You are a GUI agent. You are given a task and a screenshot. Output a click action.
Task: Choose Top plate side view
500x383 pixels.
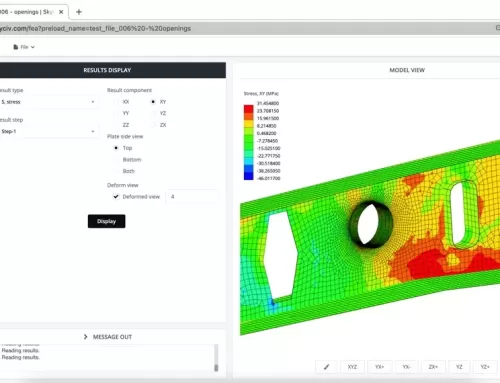[116, 148]
